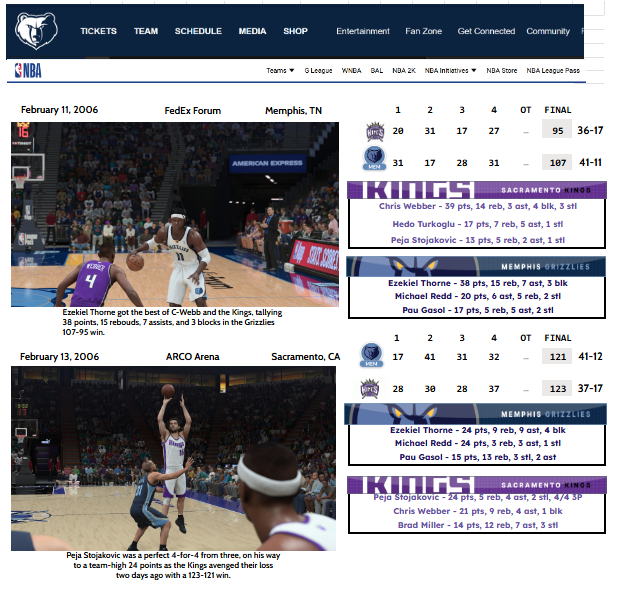Visit the Community section
Viewport: 617px width, 591px height.
click(x=548, y=31)
